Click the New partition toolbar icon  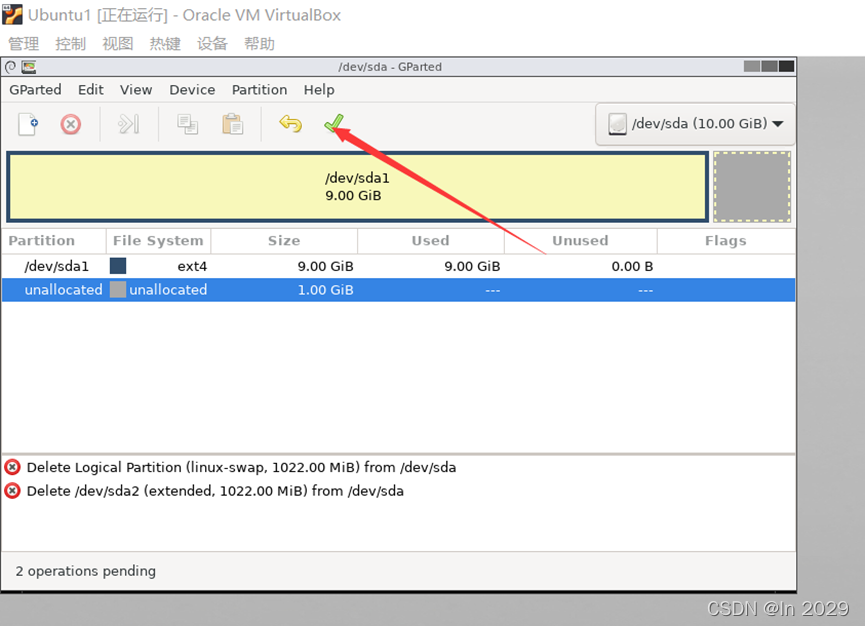[28, 124]
